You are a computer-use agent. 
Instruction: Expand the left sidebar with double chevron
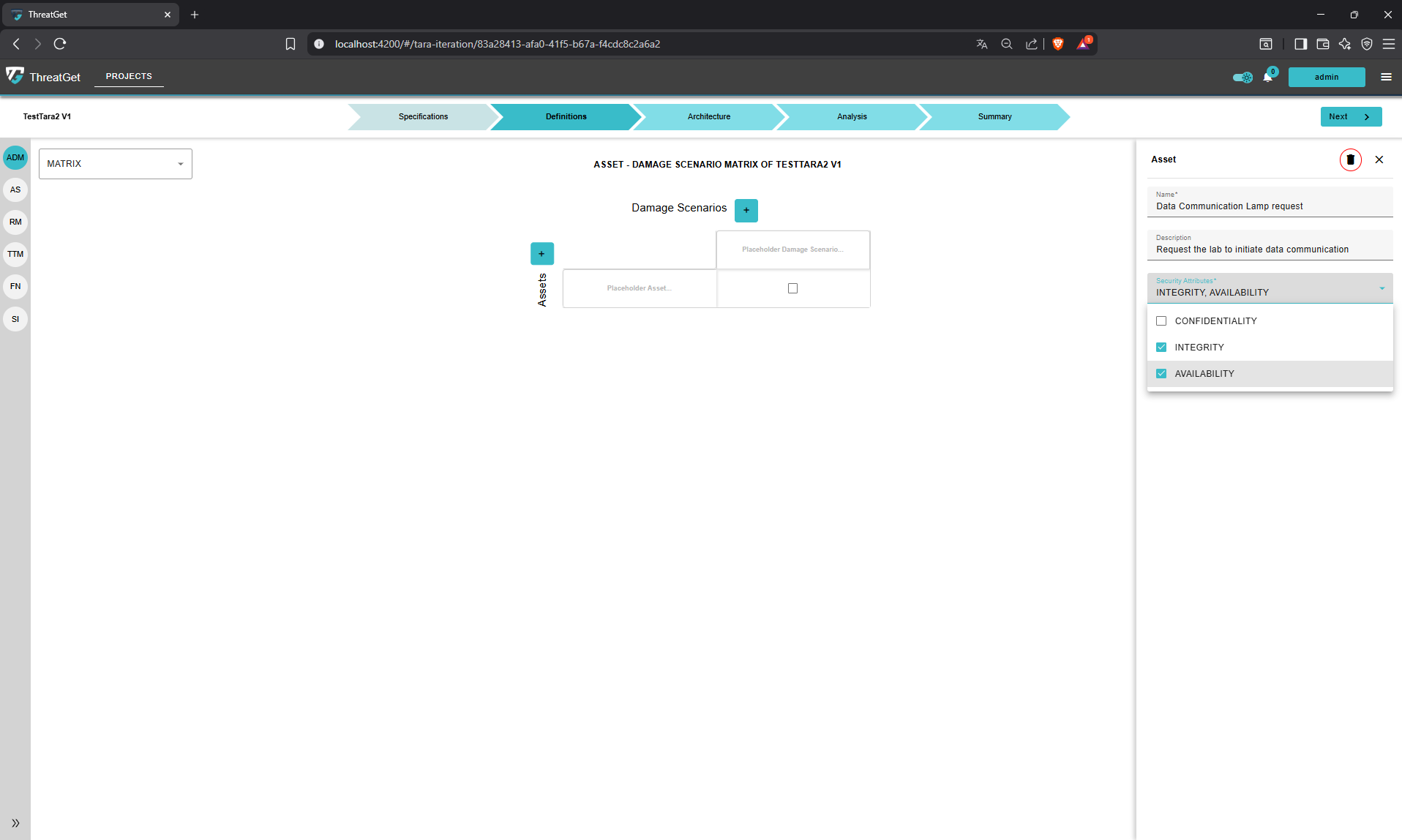pyautogui.click(x=15, y=823)
